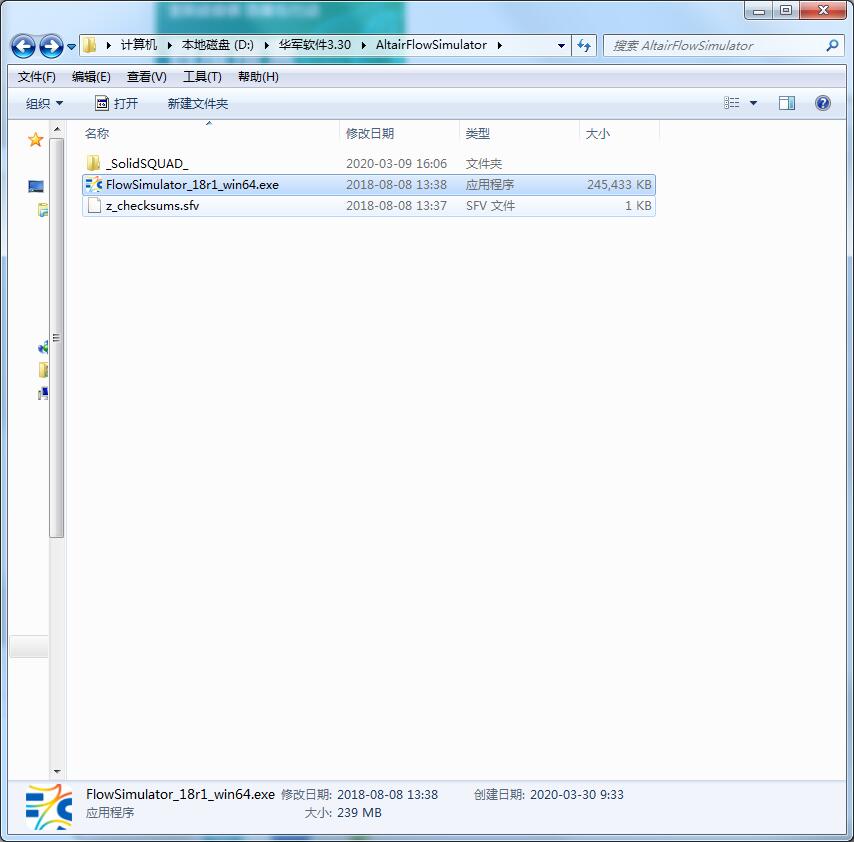
Task: Expand the arrow after AltairFlowSimulator breadcrumb
Action: 499,45
